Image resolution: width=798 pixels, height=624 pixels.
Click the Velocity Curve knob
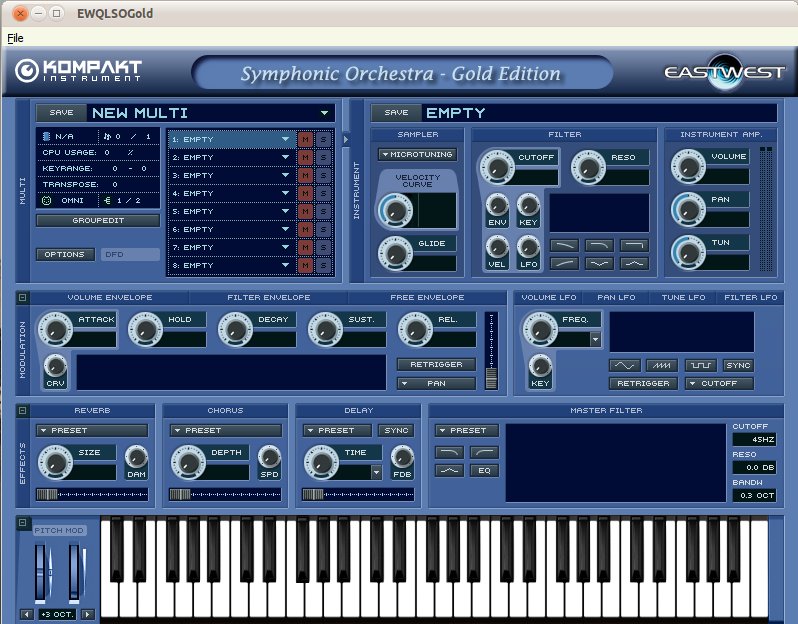tap(395, 210)
